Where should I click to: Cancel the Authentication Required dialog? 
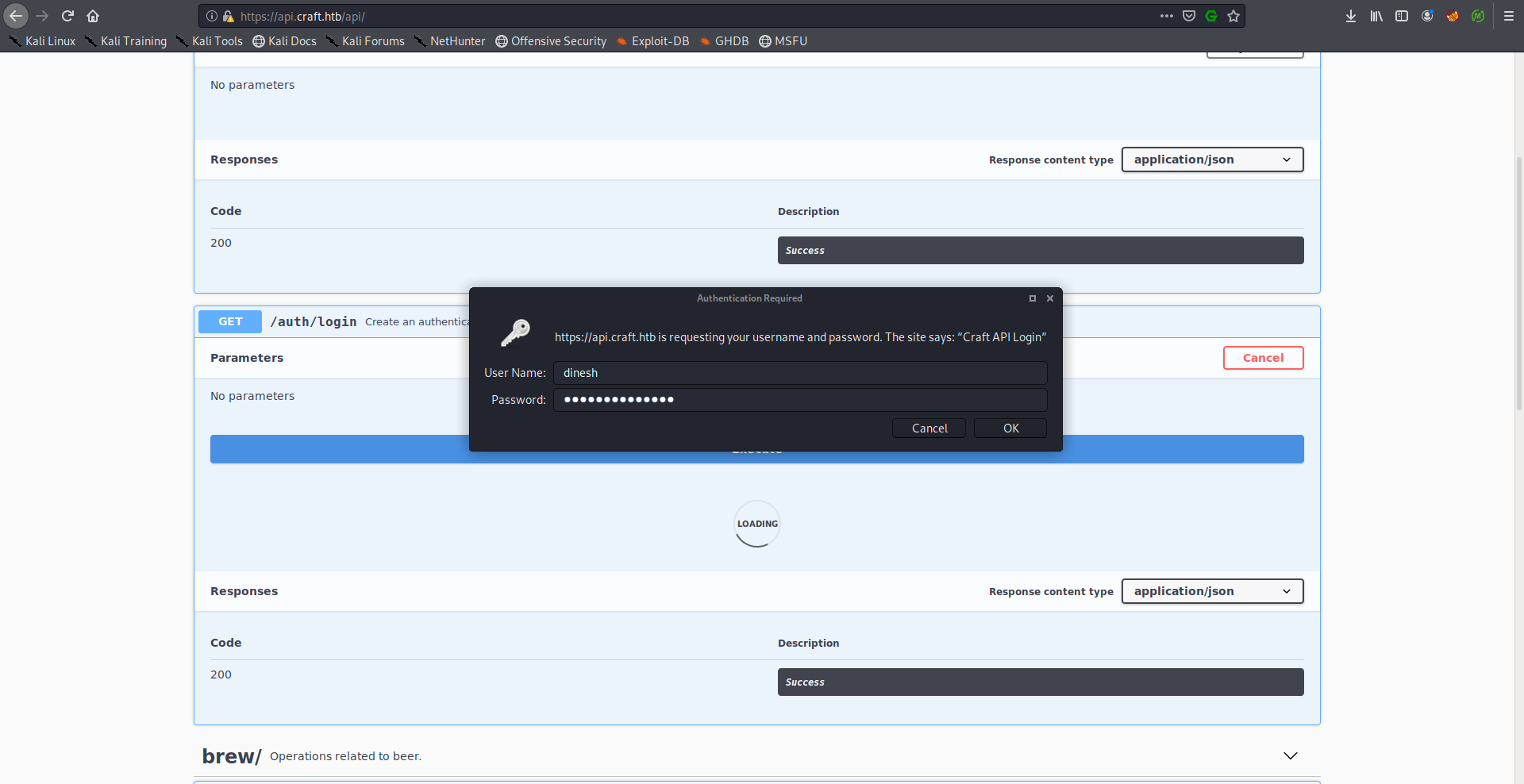click(928, 429)
